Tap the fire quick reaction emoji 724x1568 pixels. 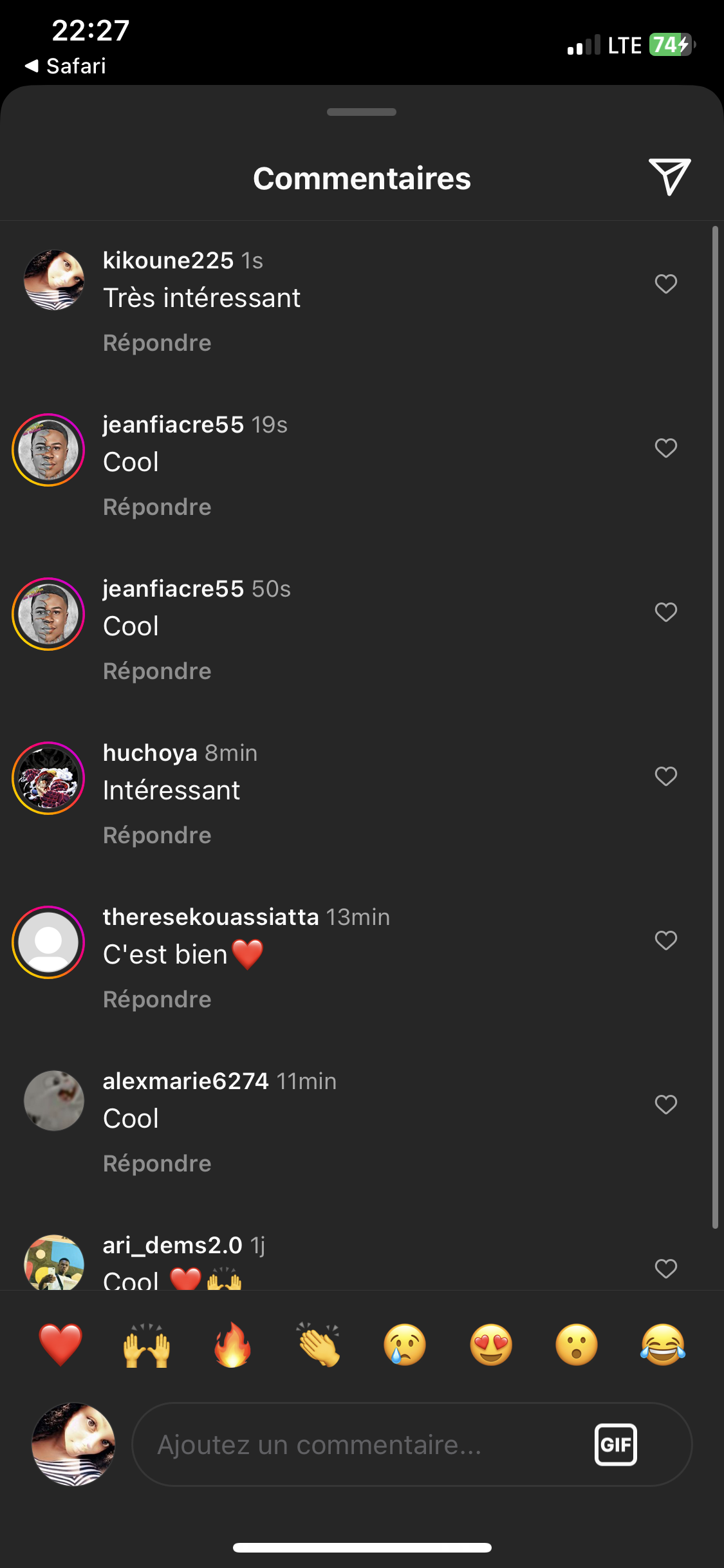[x=232, y=1345]
